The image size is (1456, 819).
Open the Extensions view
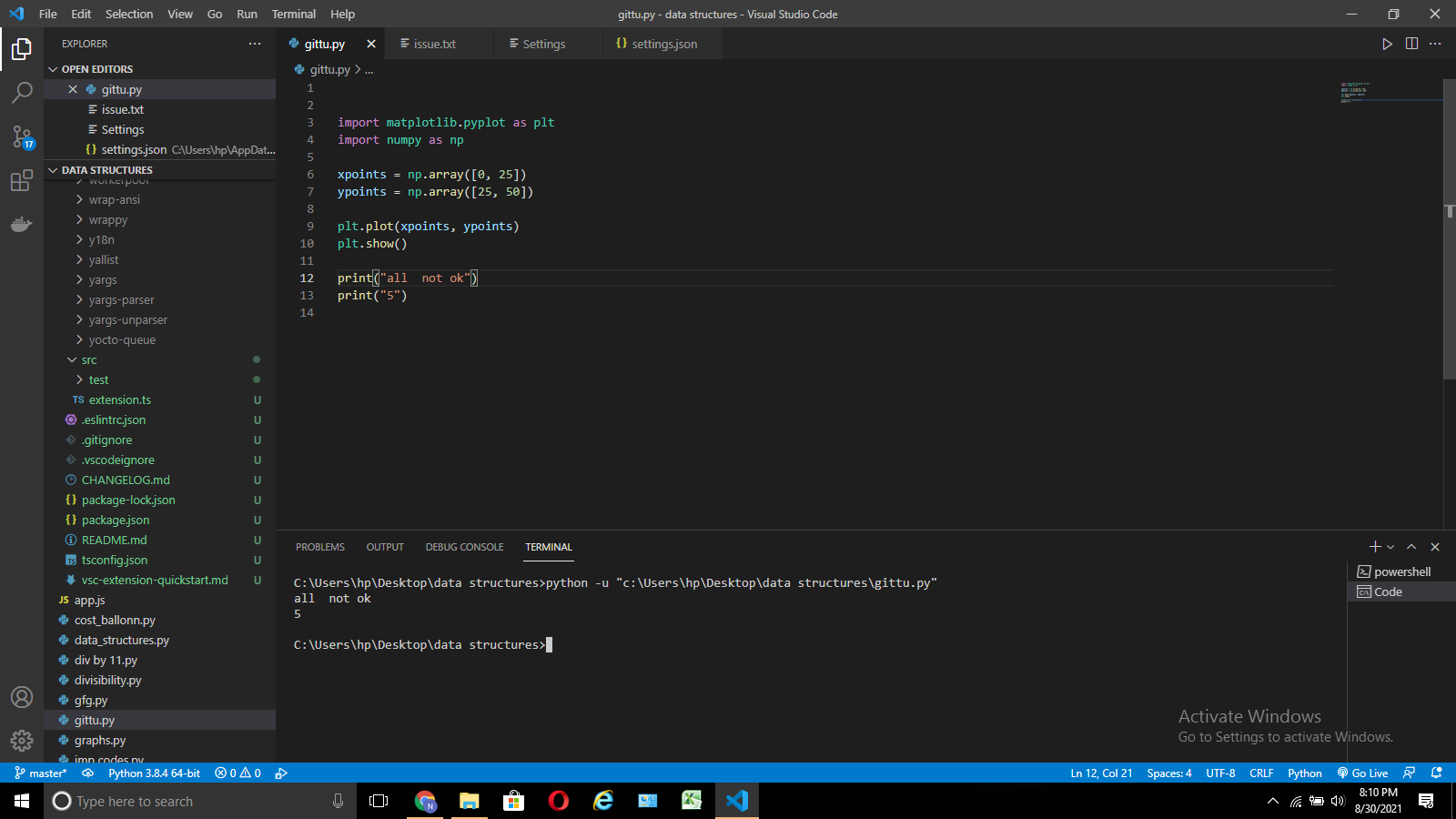22,180
